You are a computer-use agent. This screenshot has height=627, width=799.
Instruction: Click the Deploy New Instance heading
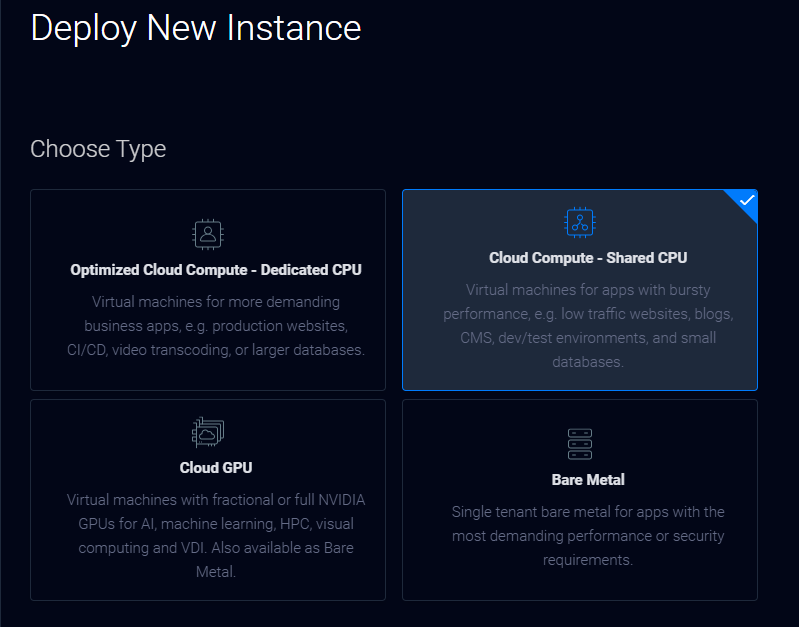196,28
